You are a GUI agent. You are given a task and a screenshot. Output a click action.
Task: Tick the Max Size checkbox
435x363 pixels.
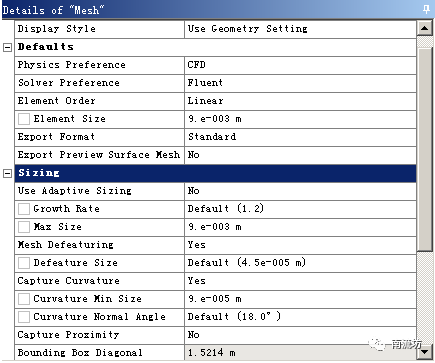click(x=24, y=227)
